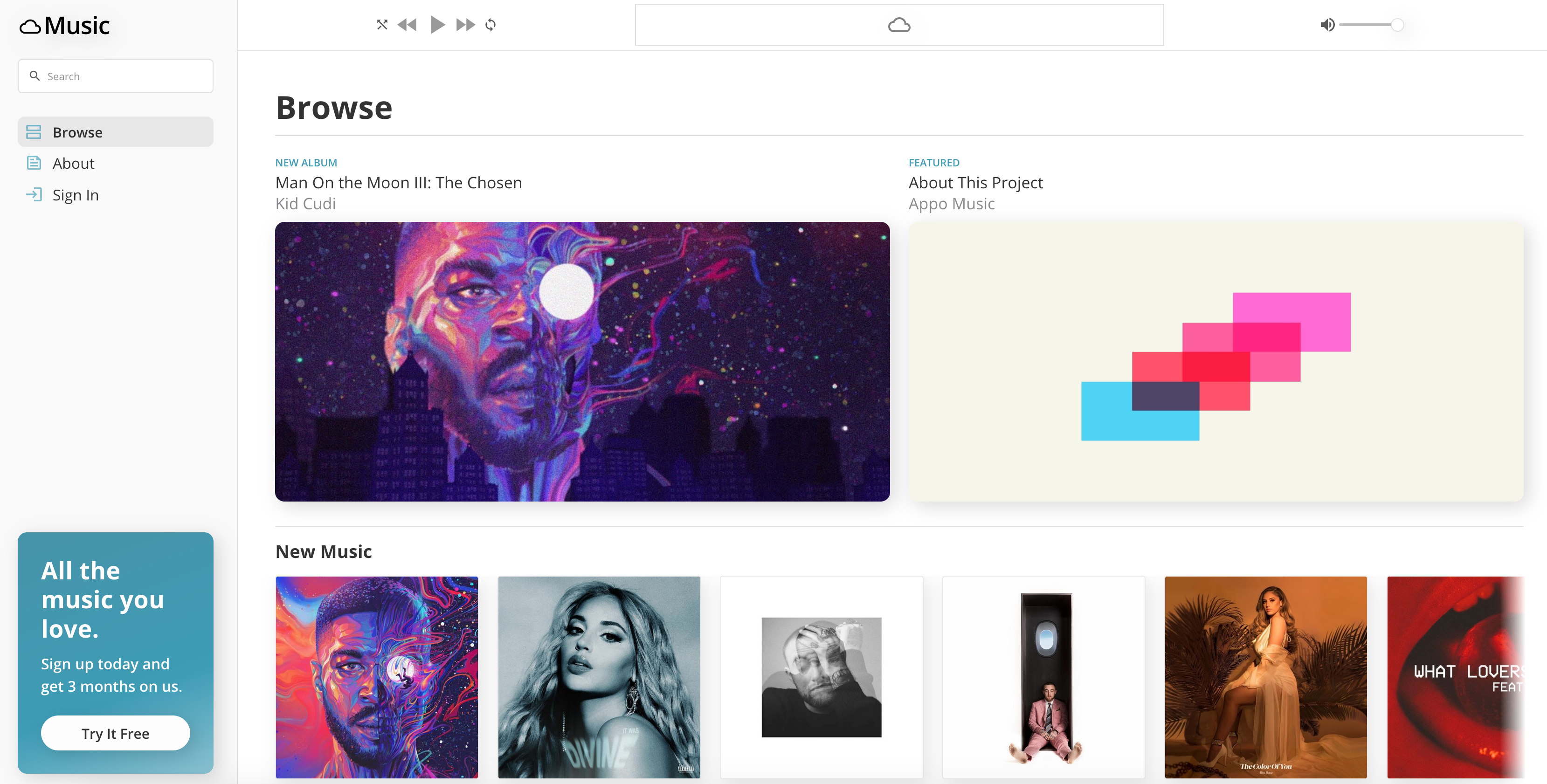The height and width of the screenshot is (784, 1547).
Task: Open the About sidebar item
Action: coord(73,163)
